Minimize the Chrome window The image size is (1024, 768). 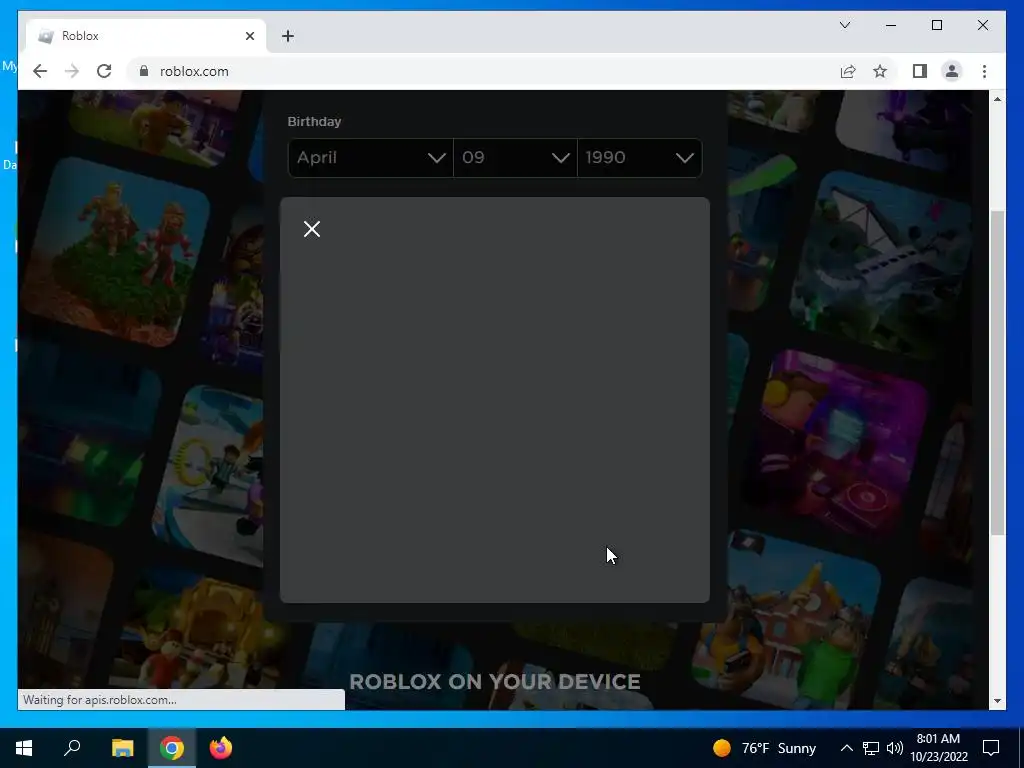(x=891, y=25)
